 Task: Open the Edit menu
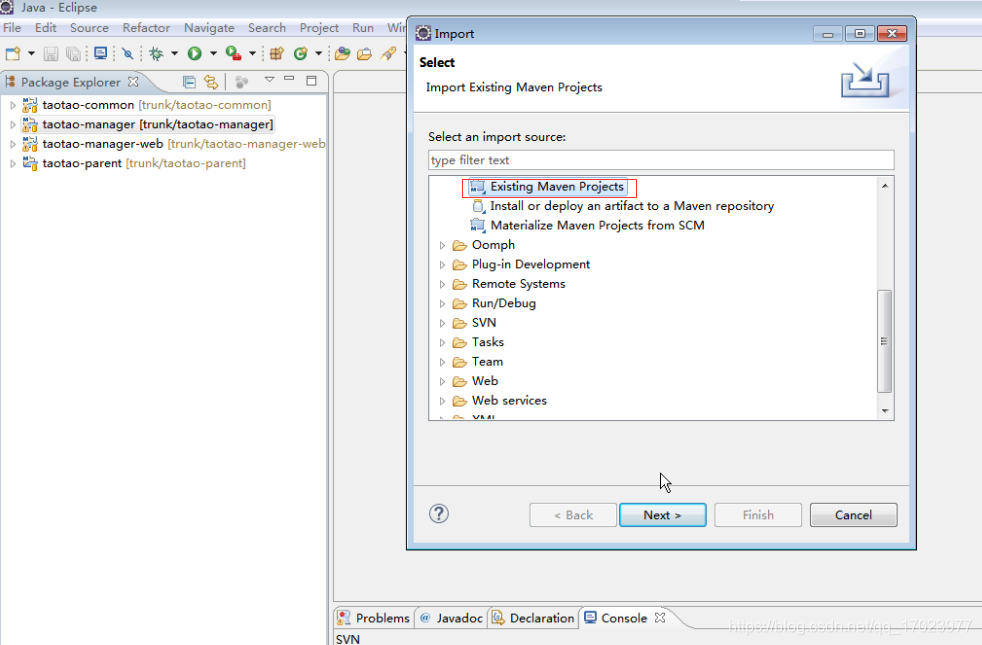(x=46, y=28)
